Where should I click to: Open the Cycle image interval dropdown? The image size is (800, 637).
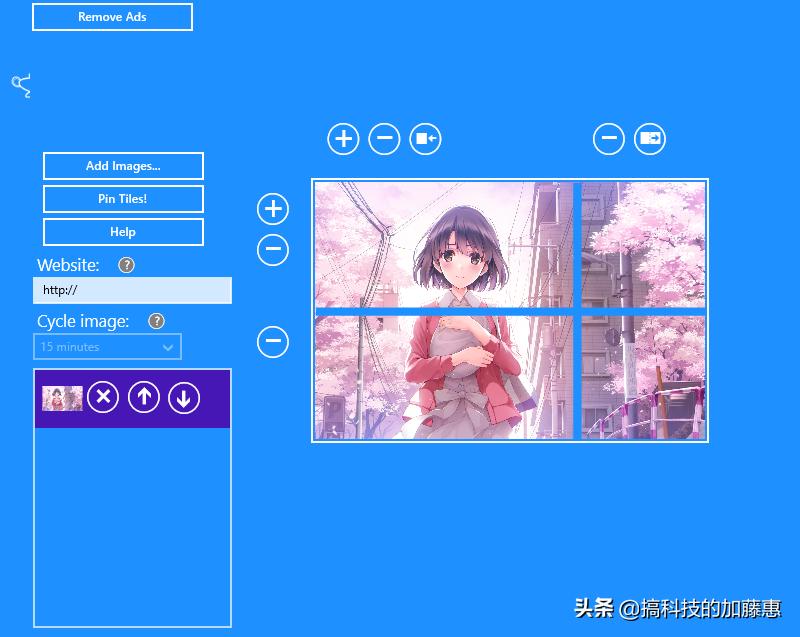click(107, 346)
